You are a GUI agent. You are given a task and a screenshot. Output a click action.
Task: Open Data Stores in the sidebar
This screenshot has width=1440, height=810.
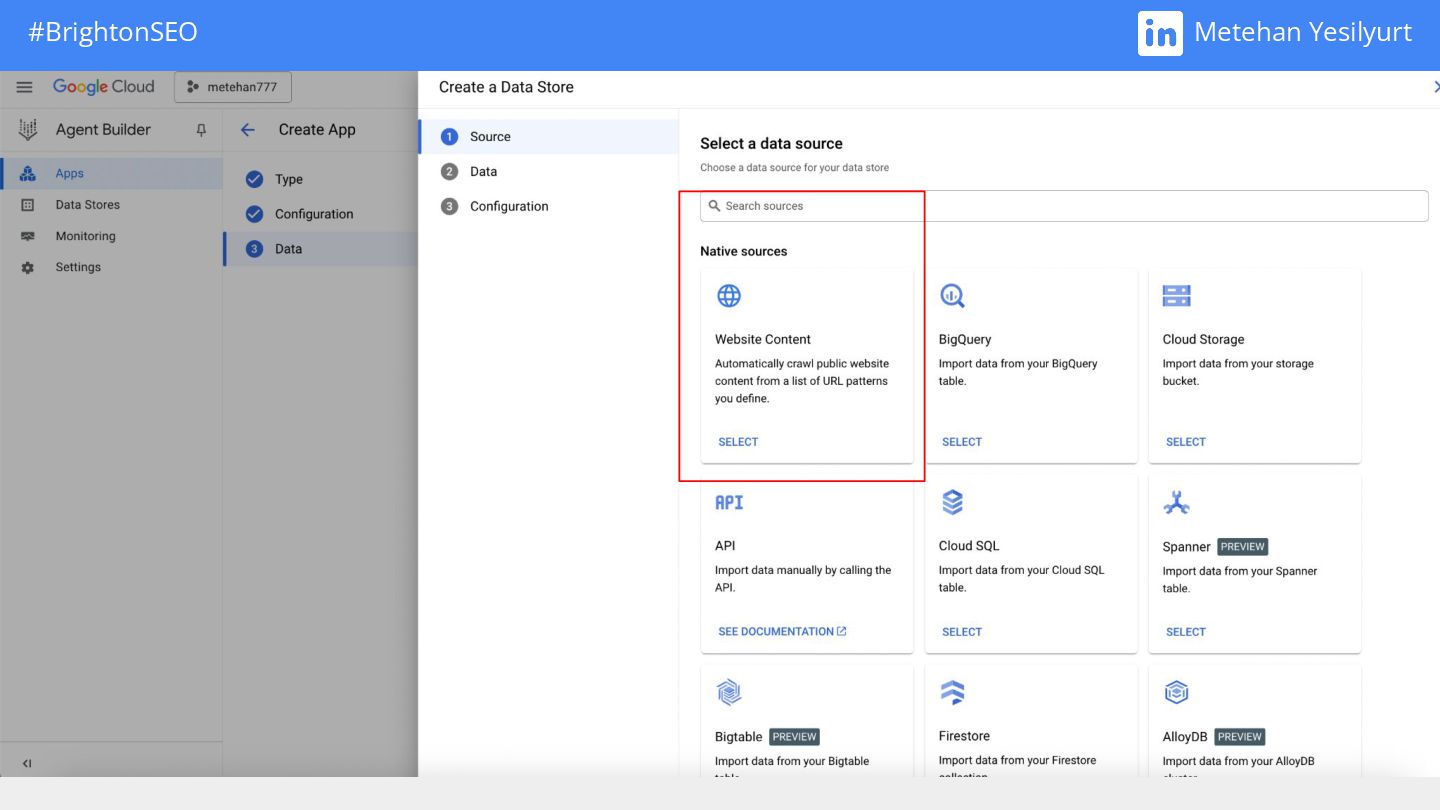pyautogui.click(x=111, y=204)
